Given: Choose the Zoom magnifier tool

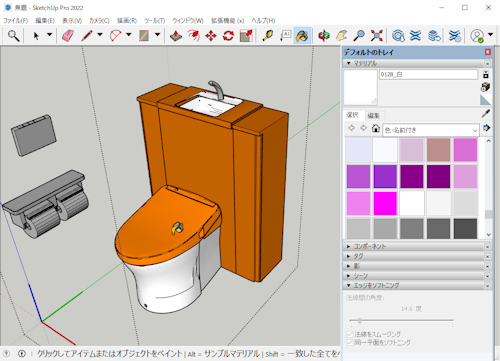Looking at the screenshot, I should pos(359,36).
